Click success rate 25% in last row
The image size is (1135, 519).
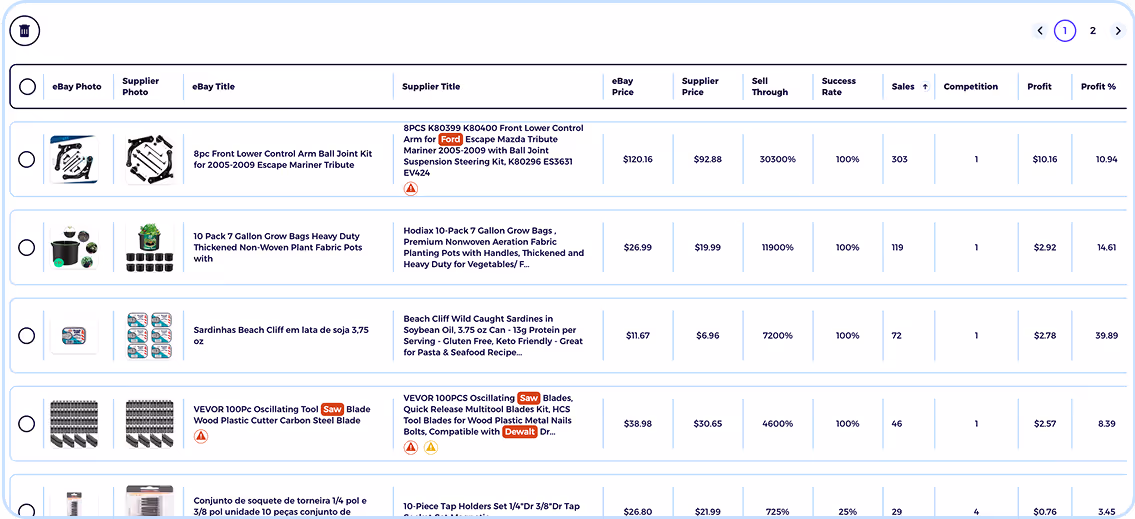[x=848, y=512]
